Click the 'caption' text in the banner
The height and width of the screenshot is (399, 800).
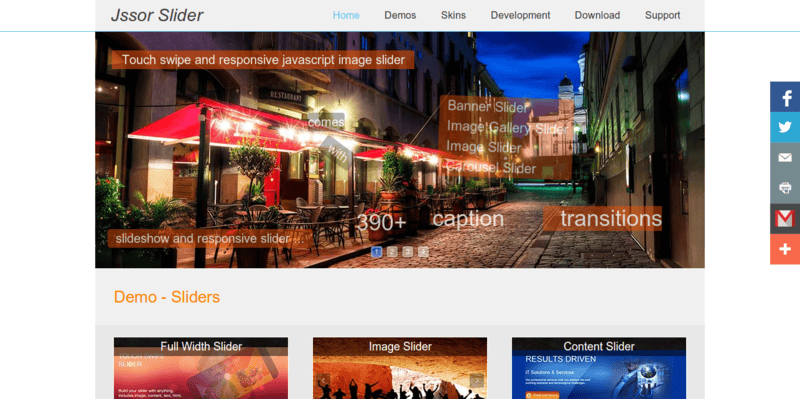pos(468,219)
